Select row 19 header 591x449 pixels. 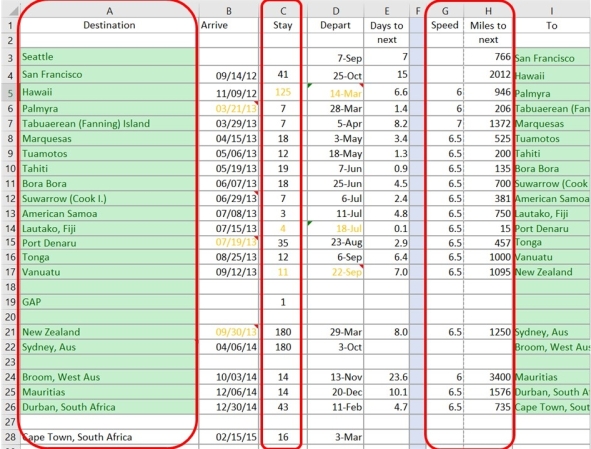(x=10, y=302)
